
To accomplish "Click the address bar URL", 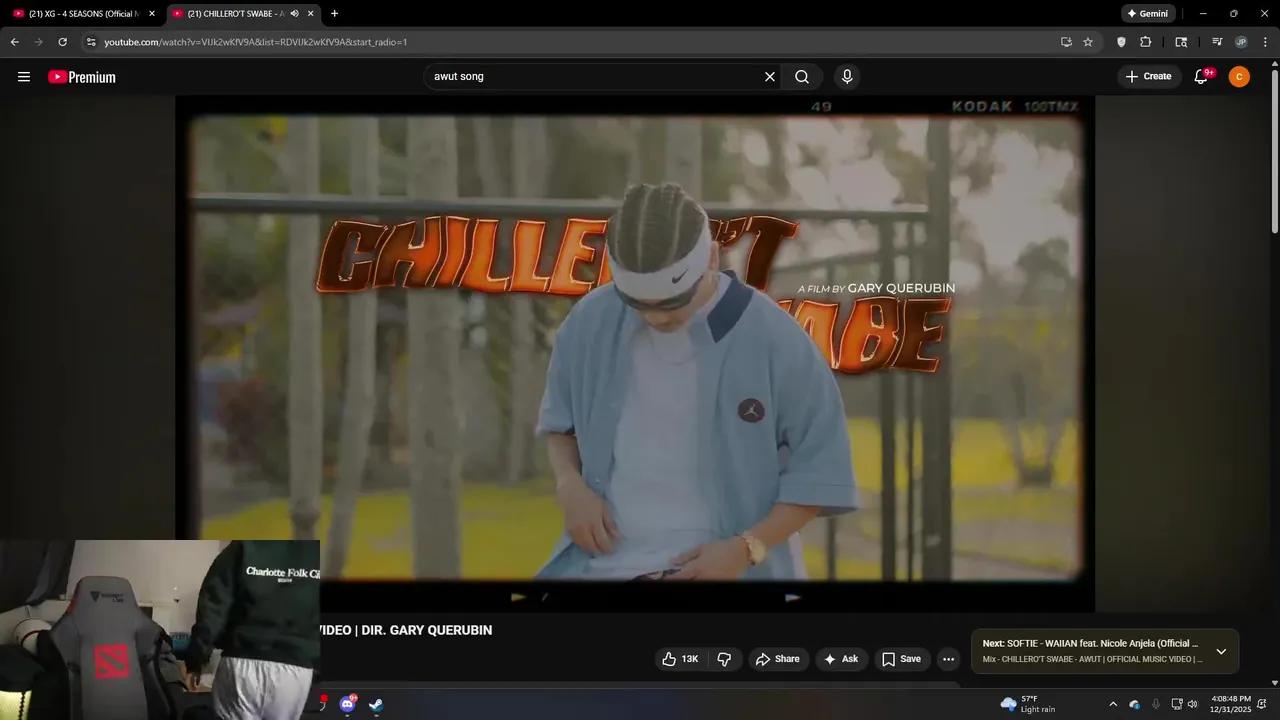I will (255, 42).
